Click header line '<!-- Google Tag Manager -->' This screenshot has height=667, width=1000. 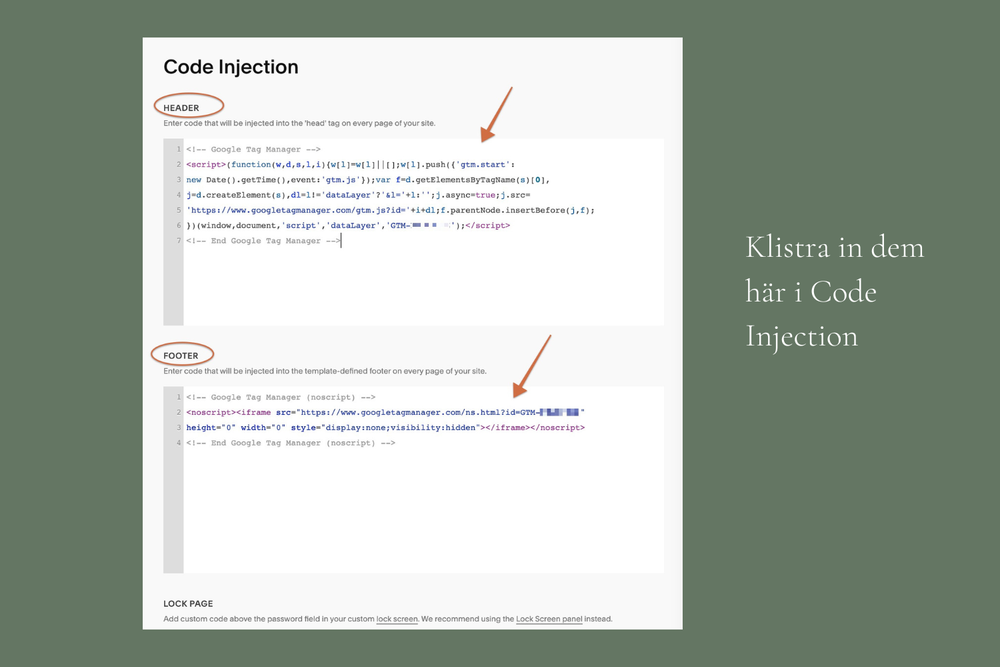point(253,149)
